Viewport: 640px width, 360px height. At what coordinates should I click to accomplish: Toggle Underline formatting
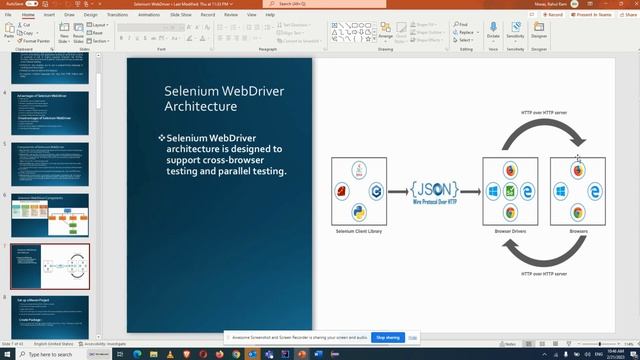pos(137,38)
